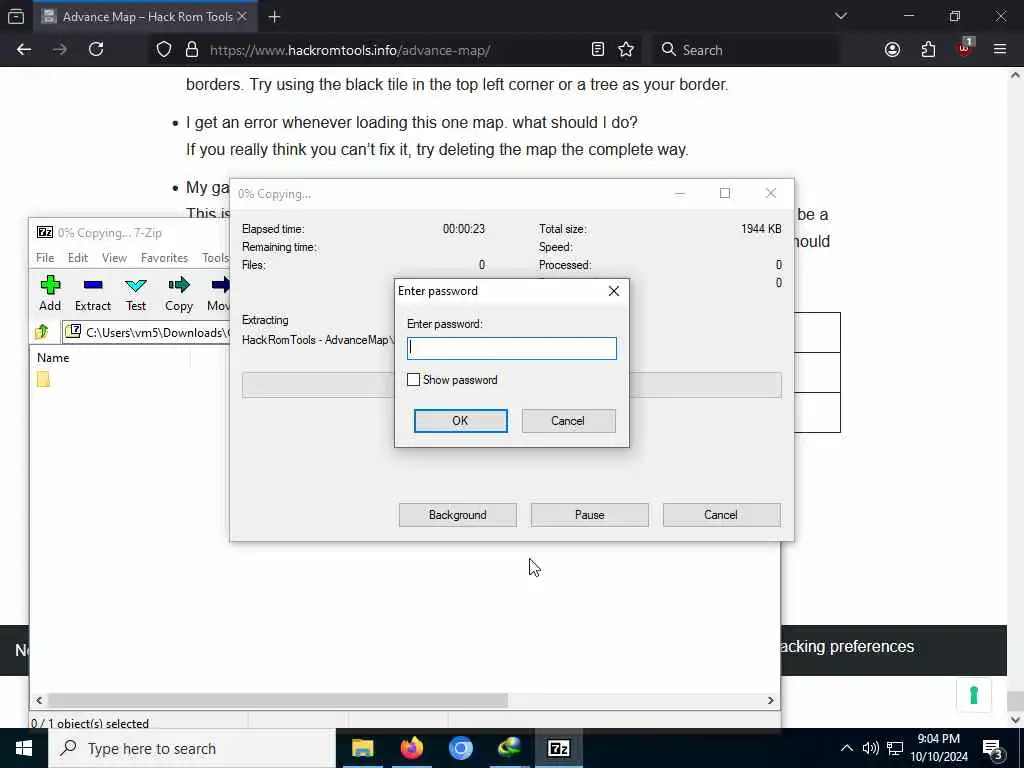Open the Favorites menu in 7-Zip
1024x768 pixels.
[164, 258]
